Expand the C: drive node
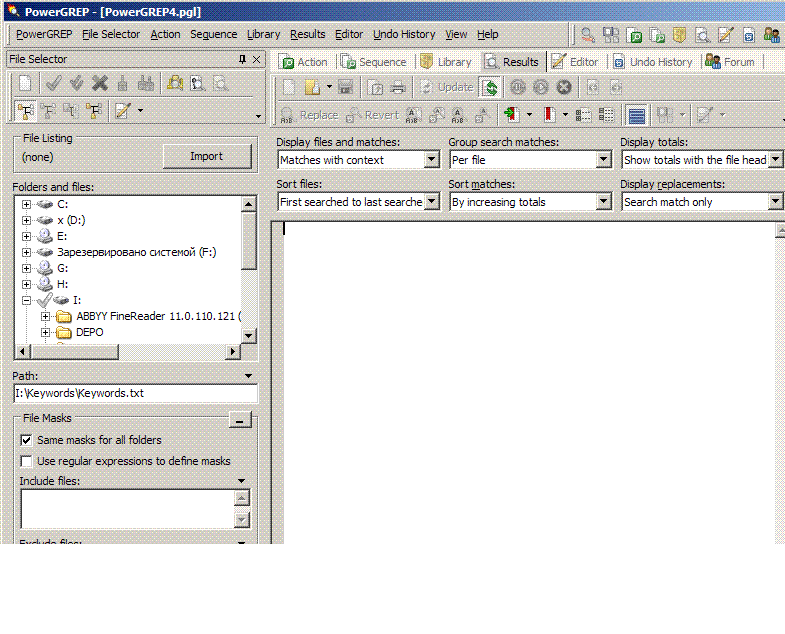Viewport: 785px width, 634px height. click(26, 204)
